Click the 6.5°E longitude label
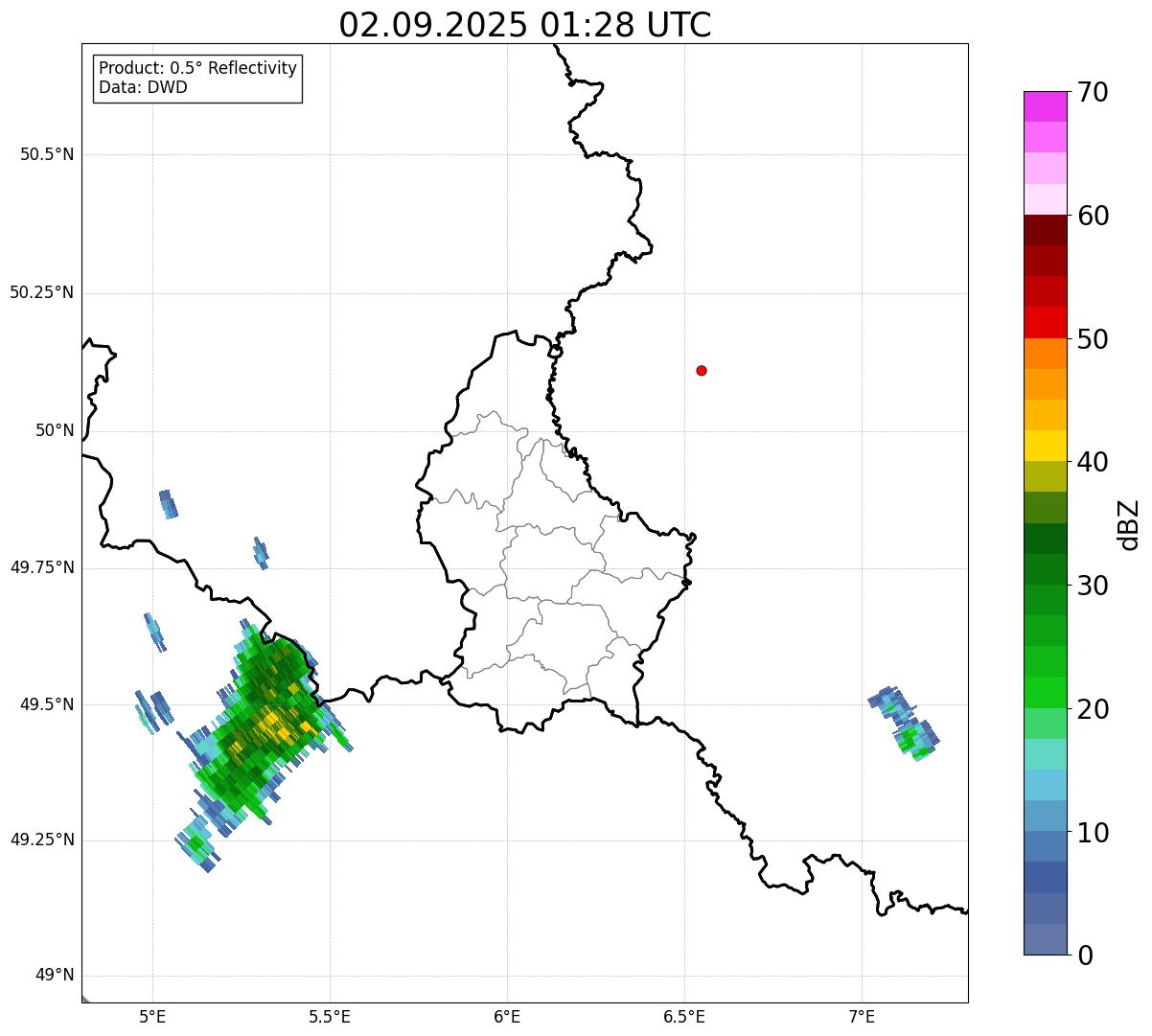 point(684,1017)
